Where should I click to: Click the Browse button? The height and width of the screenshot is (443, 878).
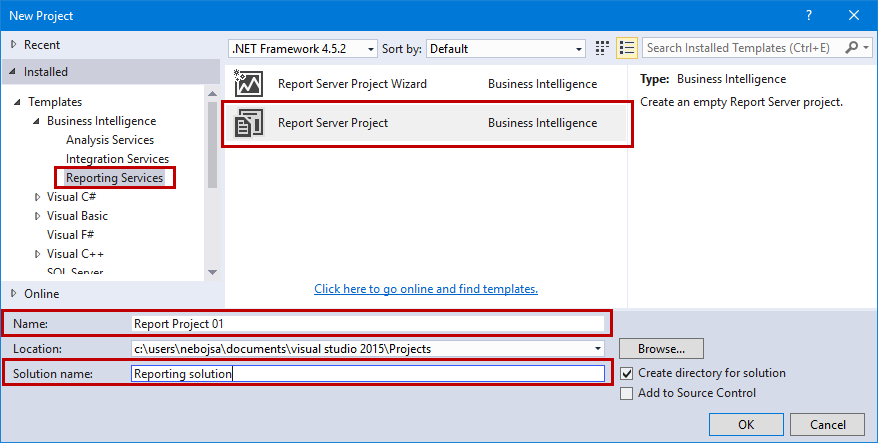tap(661, 349)
